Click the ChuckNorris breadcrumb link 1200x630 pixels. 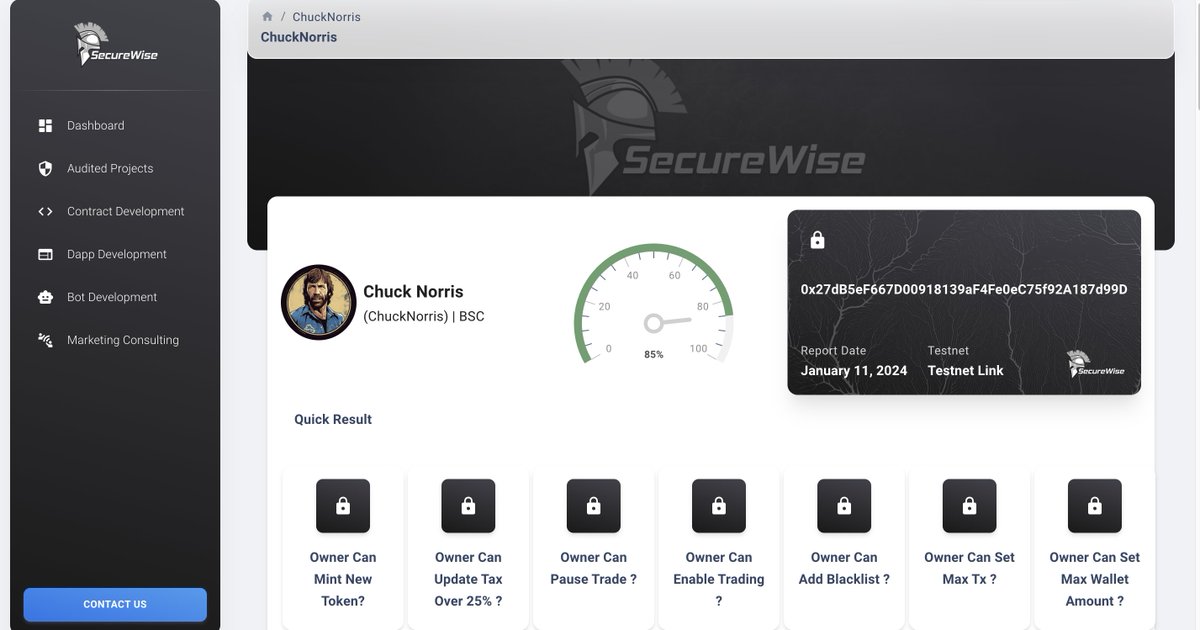coord(326,17)
